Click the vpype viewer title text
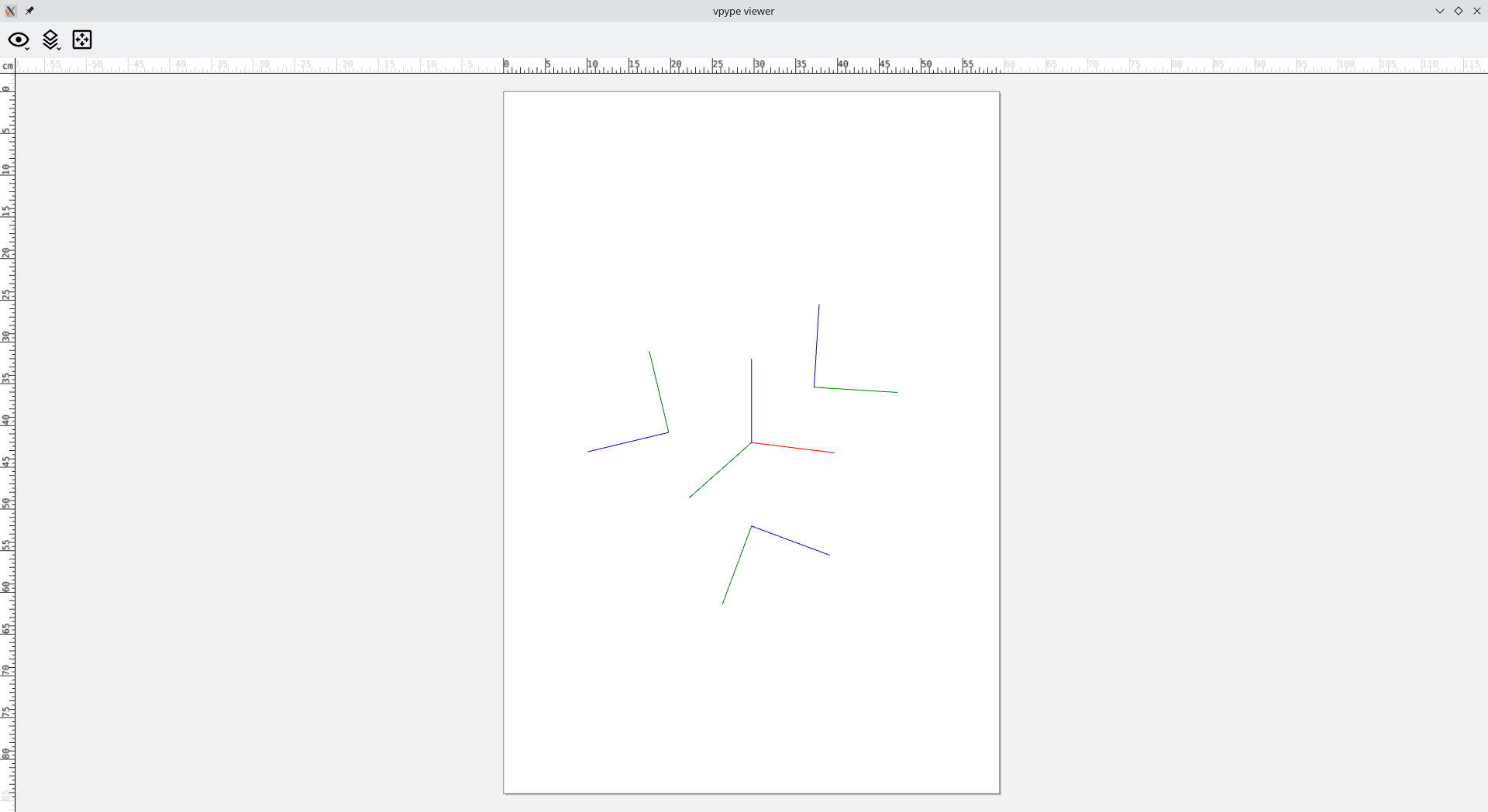Image resolution: width=1488 pixels, height=812 pixels. pos(743,11)
